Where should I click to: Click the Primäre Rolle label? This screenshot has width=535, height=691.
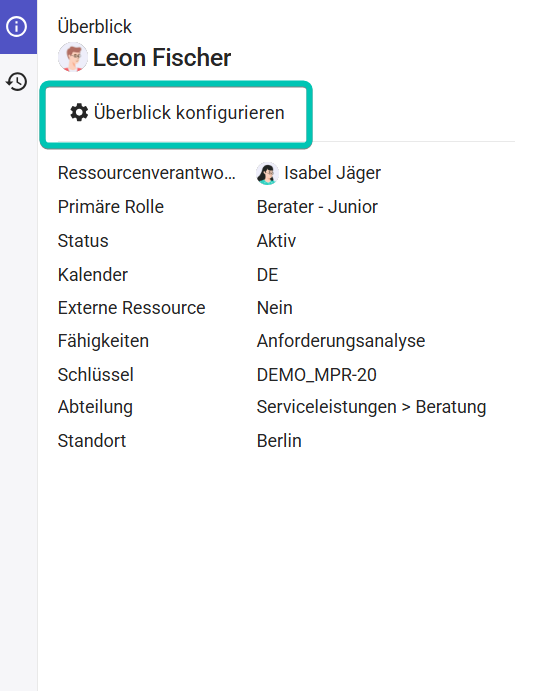click(111, 207)
